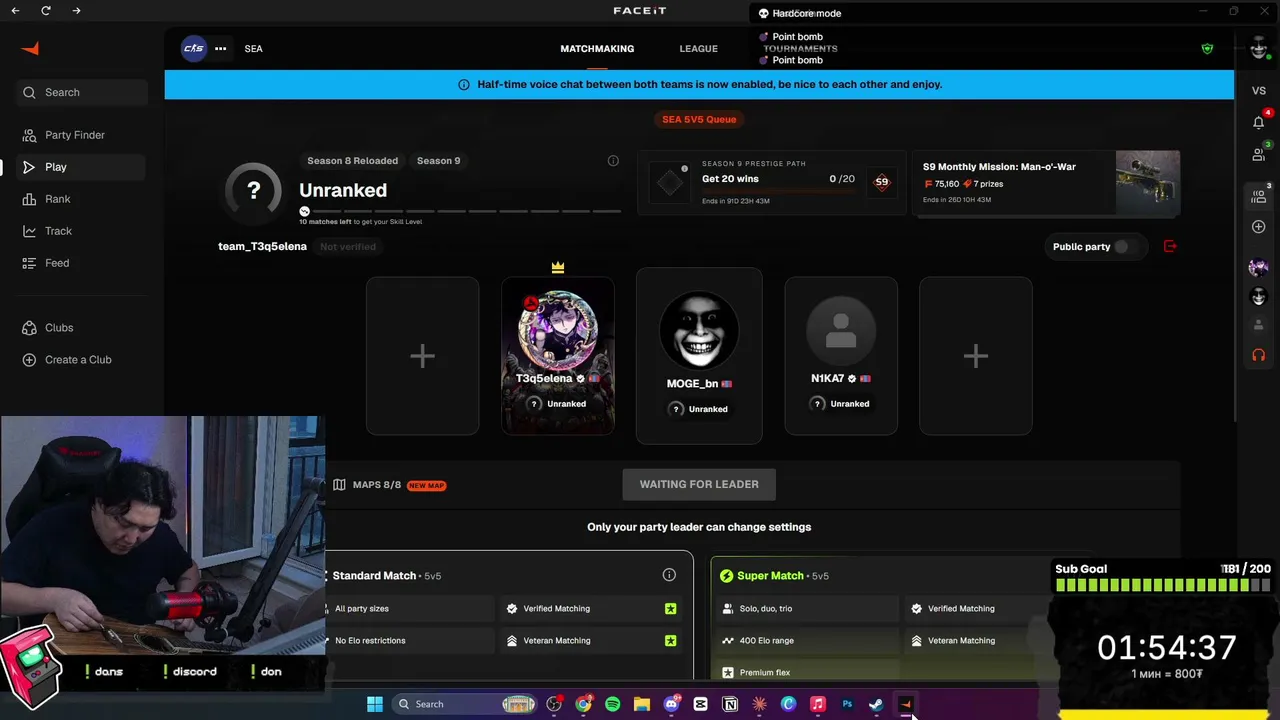Click the unranked skill level progress bar

pos(460,211)
